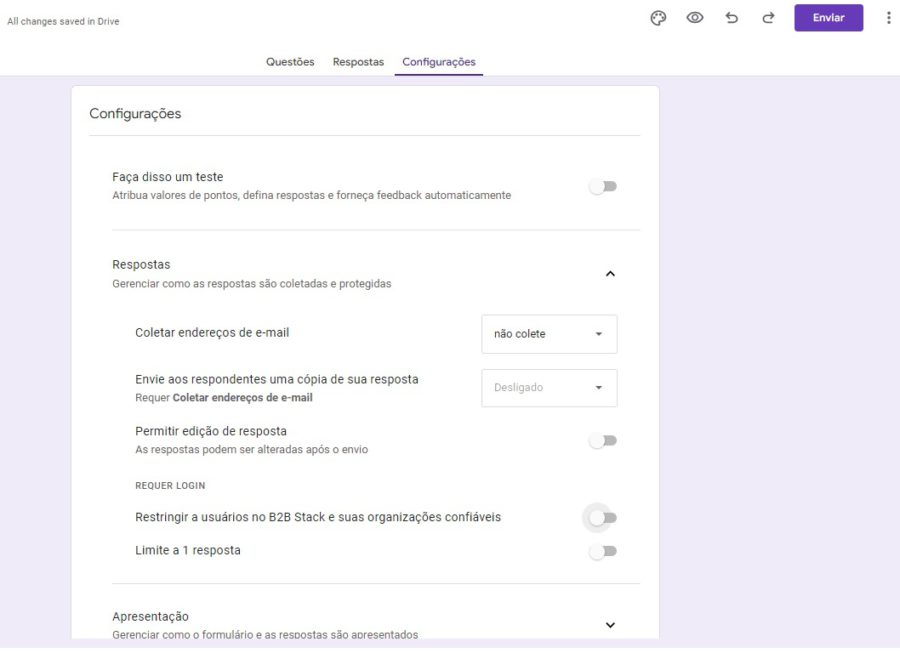Enable the 'Faça disso um teste' toggle
The width and height of the screenshot is (900, 653).
click(603, 186)
